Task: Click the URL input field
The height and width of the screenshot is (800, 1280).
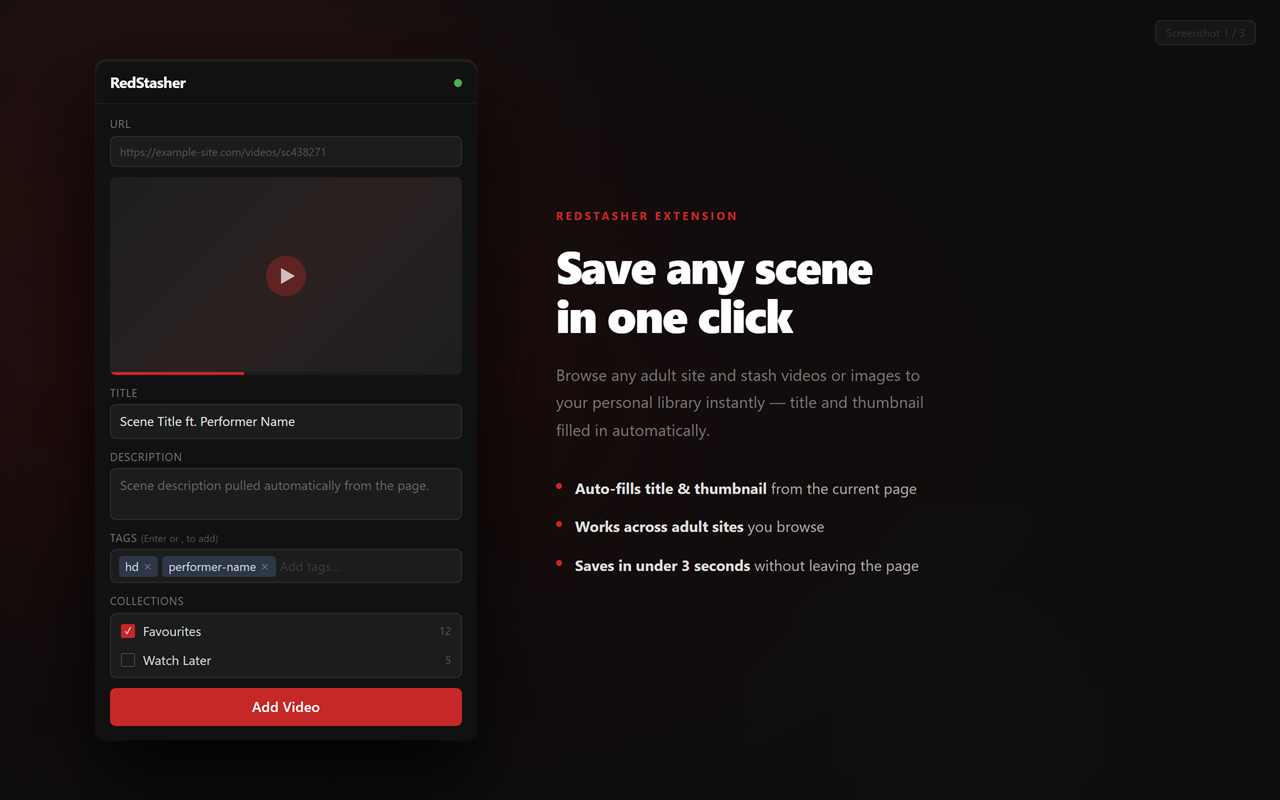Action: click(285, 151)
